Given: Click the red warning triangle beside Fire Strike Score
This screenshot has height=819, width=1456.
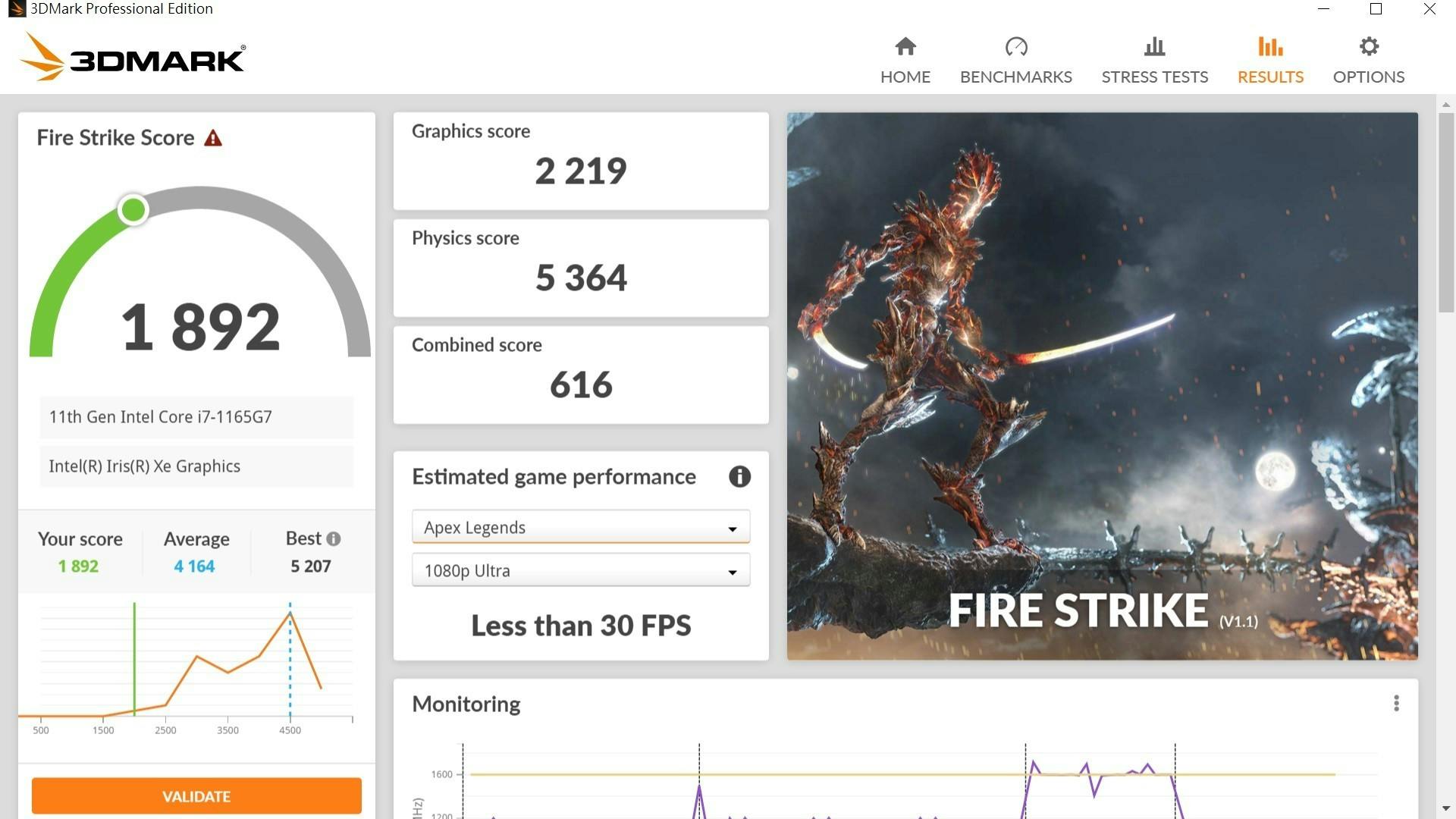Looking at the screenshot, I should 213,138.
